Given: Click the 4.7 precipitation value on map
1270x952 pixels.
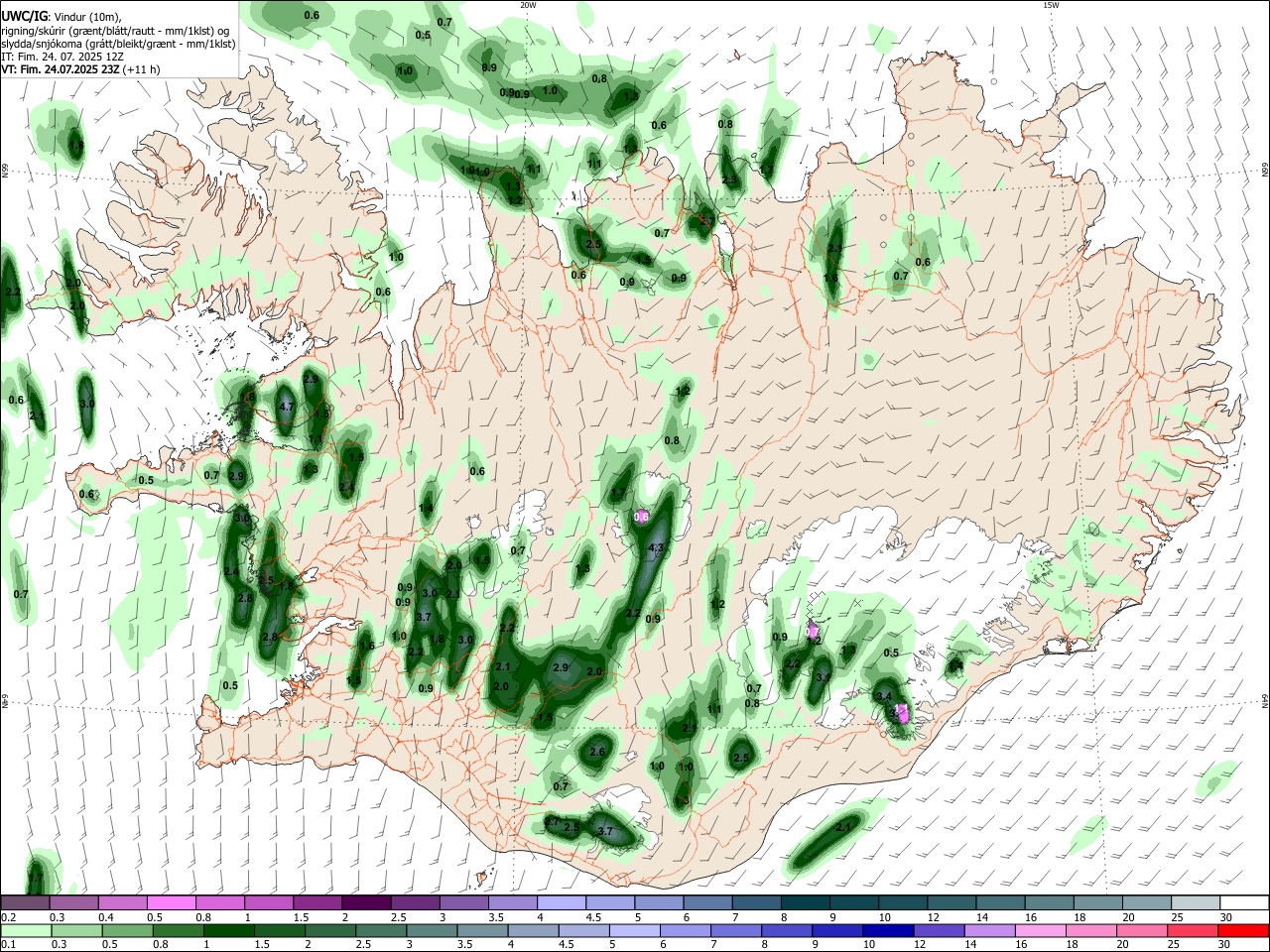Looking at the screenshot, I should tap(287, 407).
